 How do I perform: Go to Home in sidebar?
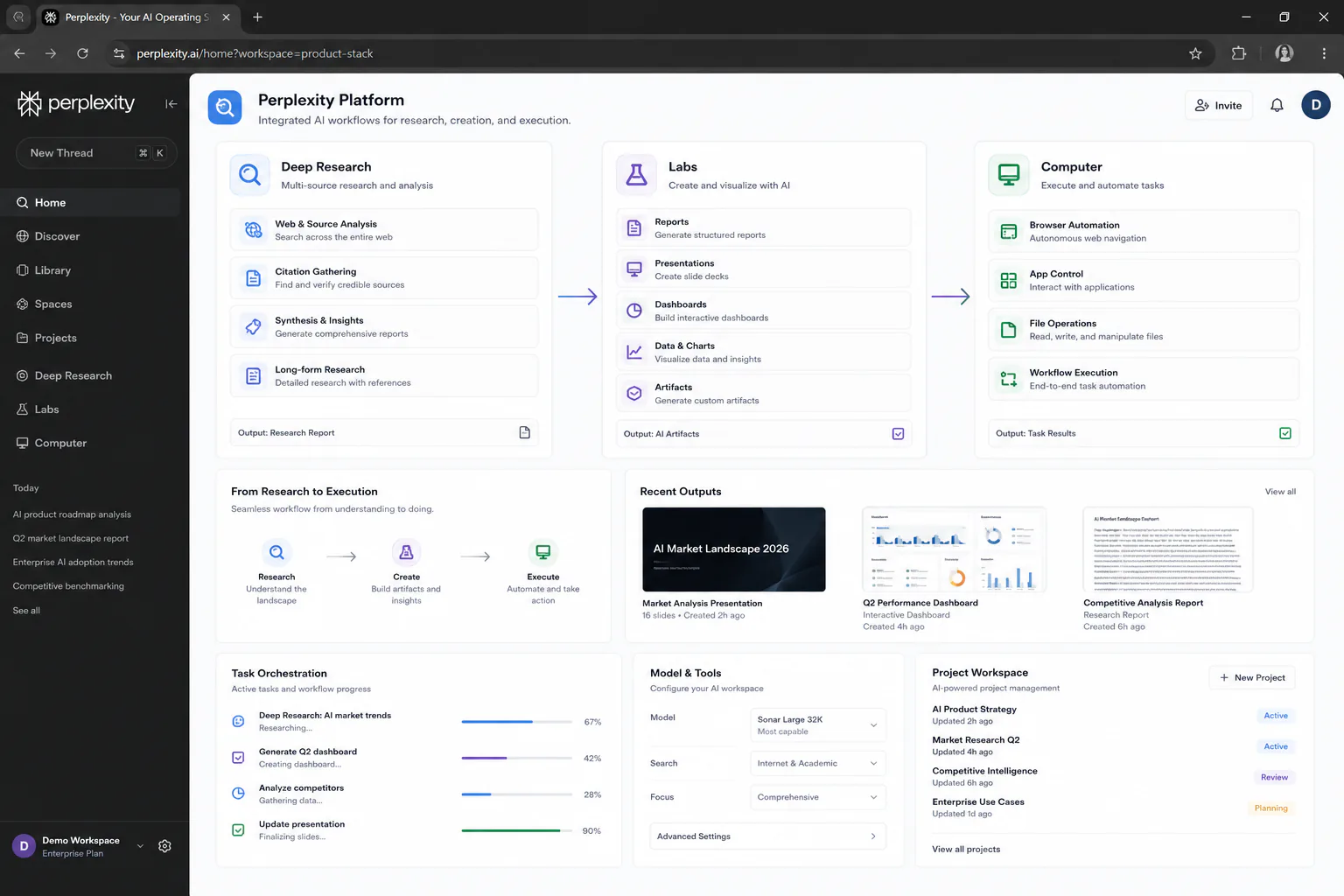91,202
